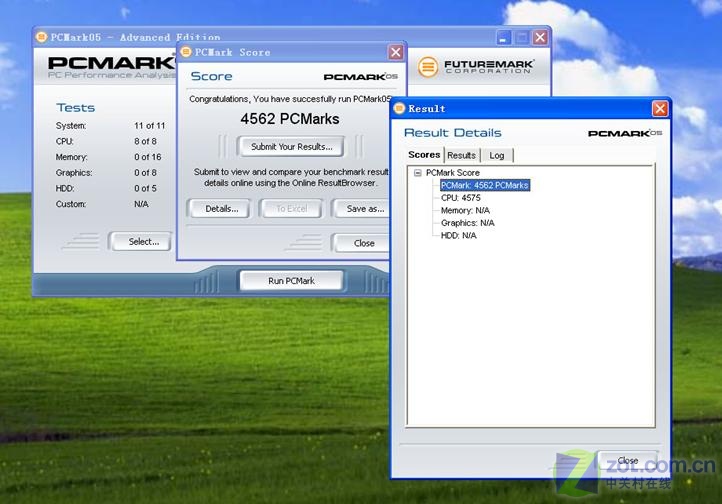Click the greyed To Excel button
The height and width of the screenshot is (504, 722).
(x=291, y=209)
